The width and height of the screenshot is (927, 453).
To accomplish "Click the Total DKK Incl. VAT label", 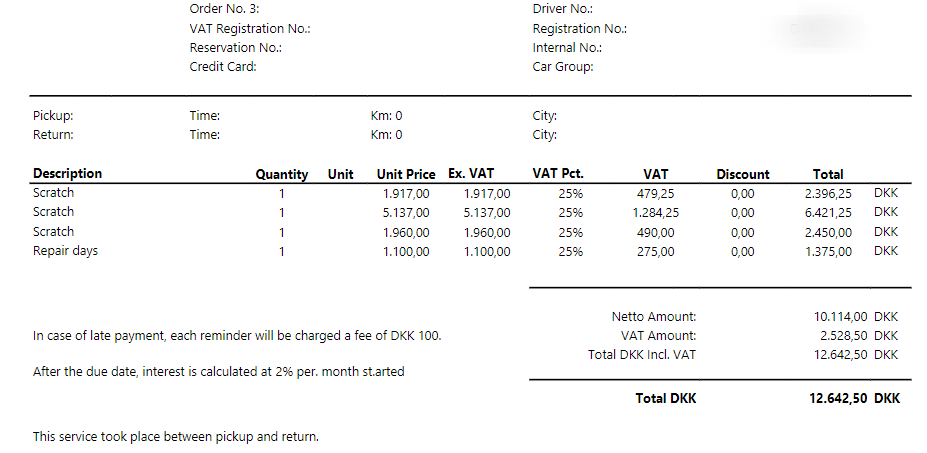I will coord(642,355).
